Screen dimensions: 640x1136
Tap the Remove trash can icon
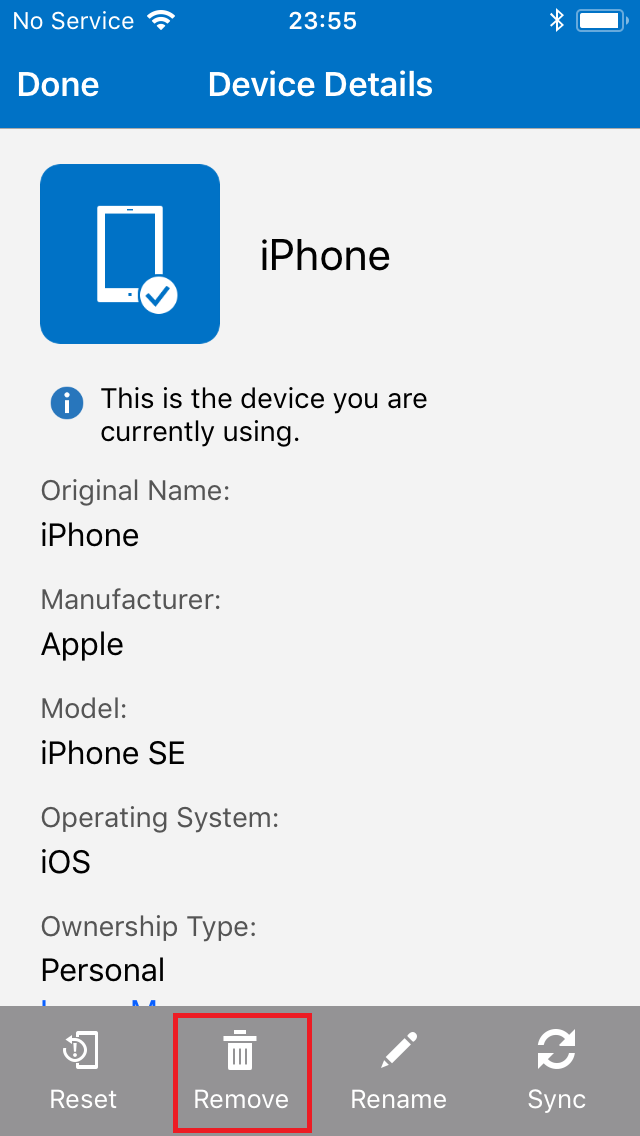point(240,1051)
